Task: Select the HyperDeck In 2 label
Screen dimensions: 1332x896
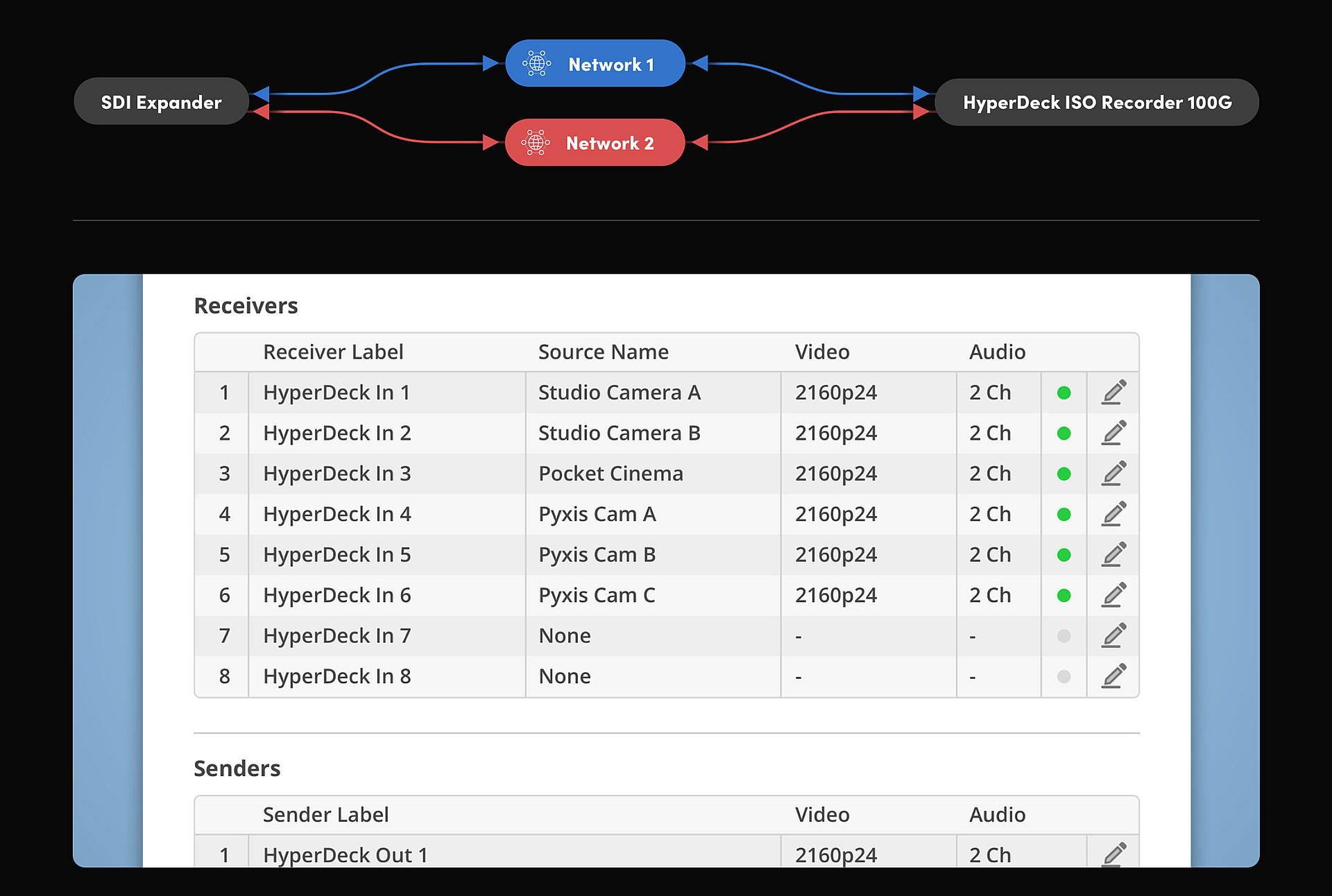Action: [x=337, y=433]
